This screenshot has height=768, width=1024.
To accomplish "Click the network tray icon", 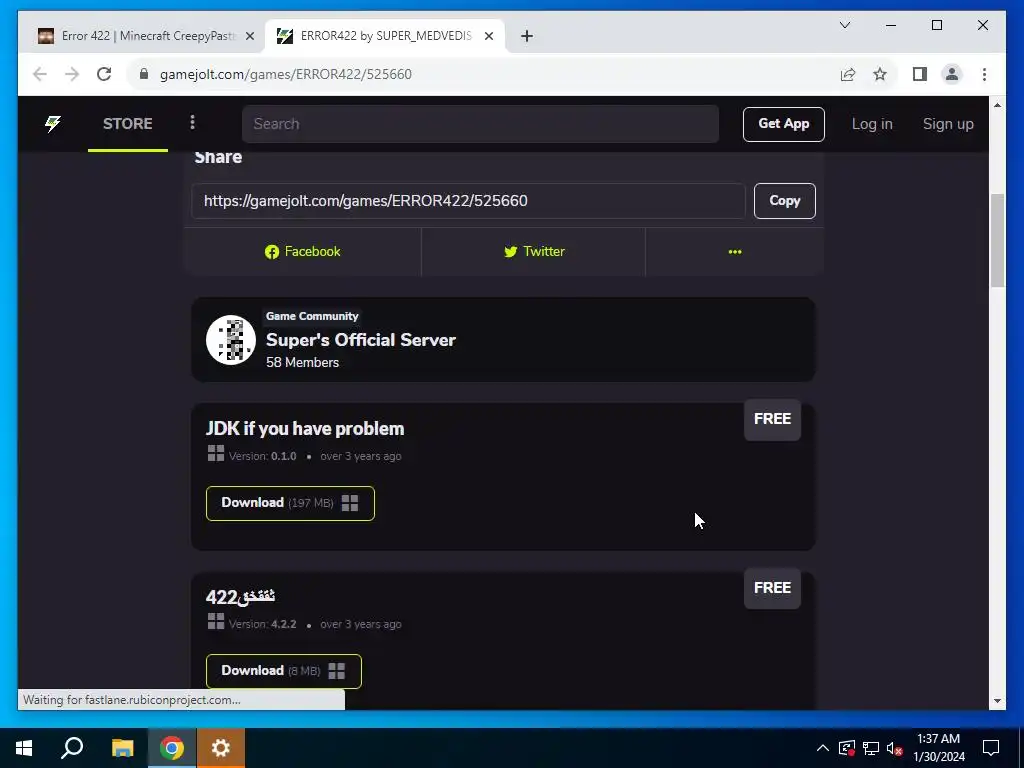I will [x=871, y=748].
